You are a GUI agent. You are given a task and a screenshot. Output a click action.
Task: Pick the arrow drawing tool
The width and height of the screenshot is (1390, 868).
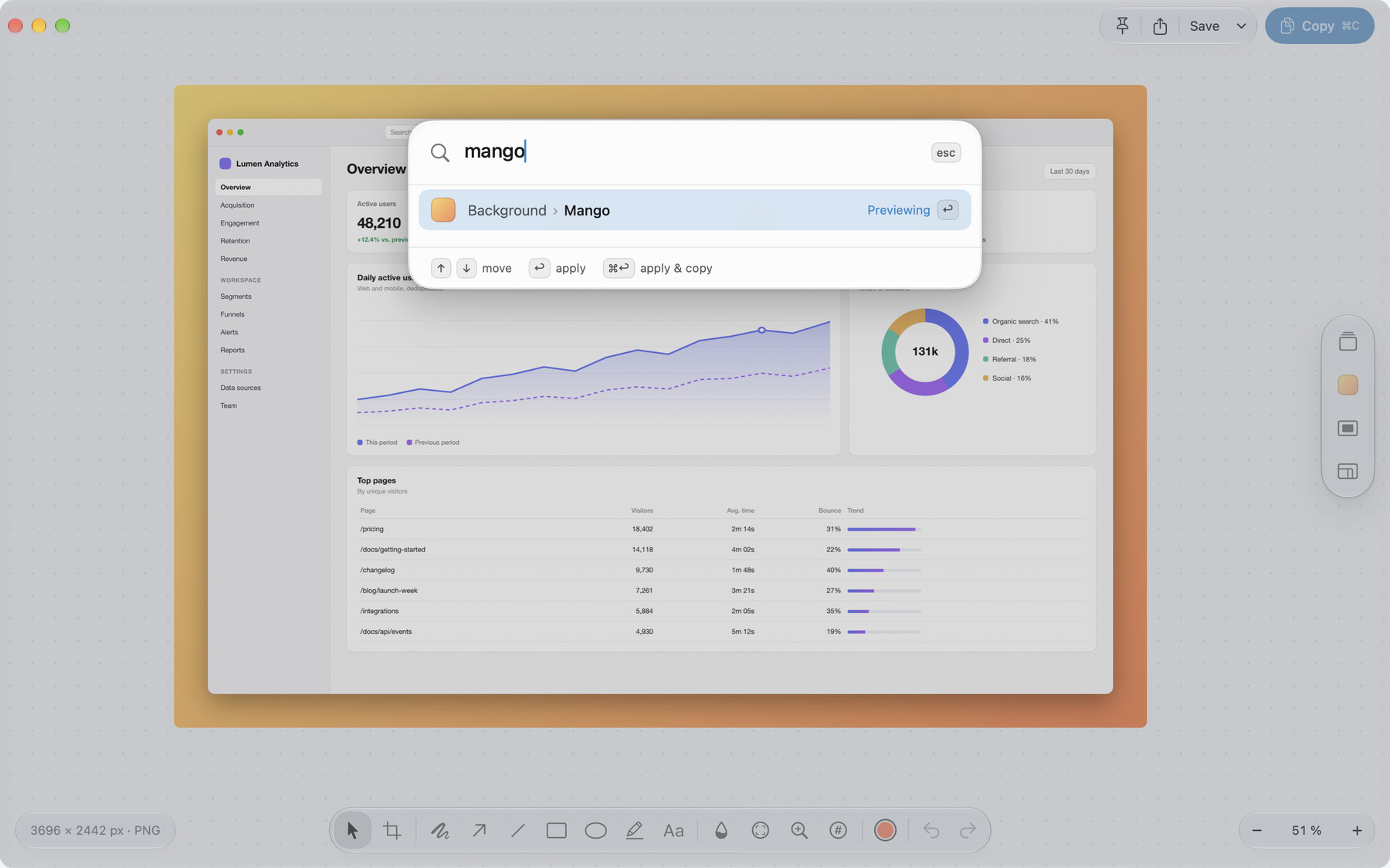480,830
